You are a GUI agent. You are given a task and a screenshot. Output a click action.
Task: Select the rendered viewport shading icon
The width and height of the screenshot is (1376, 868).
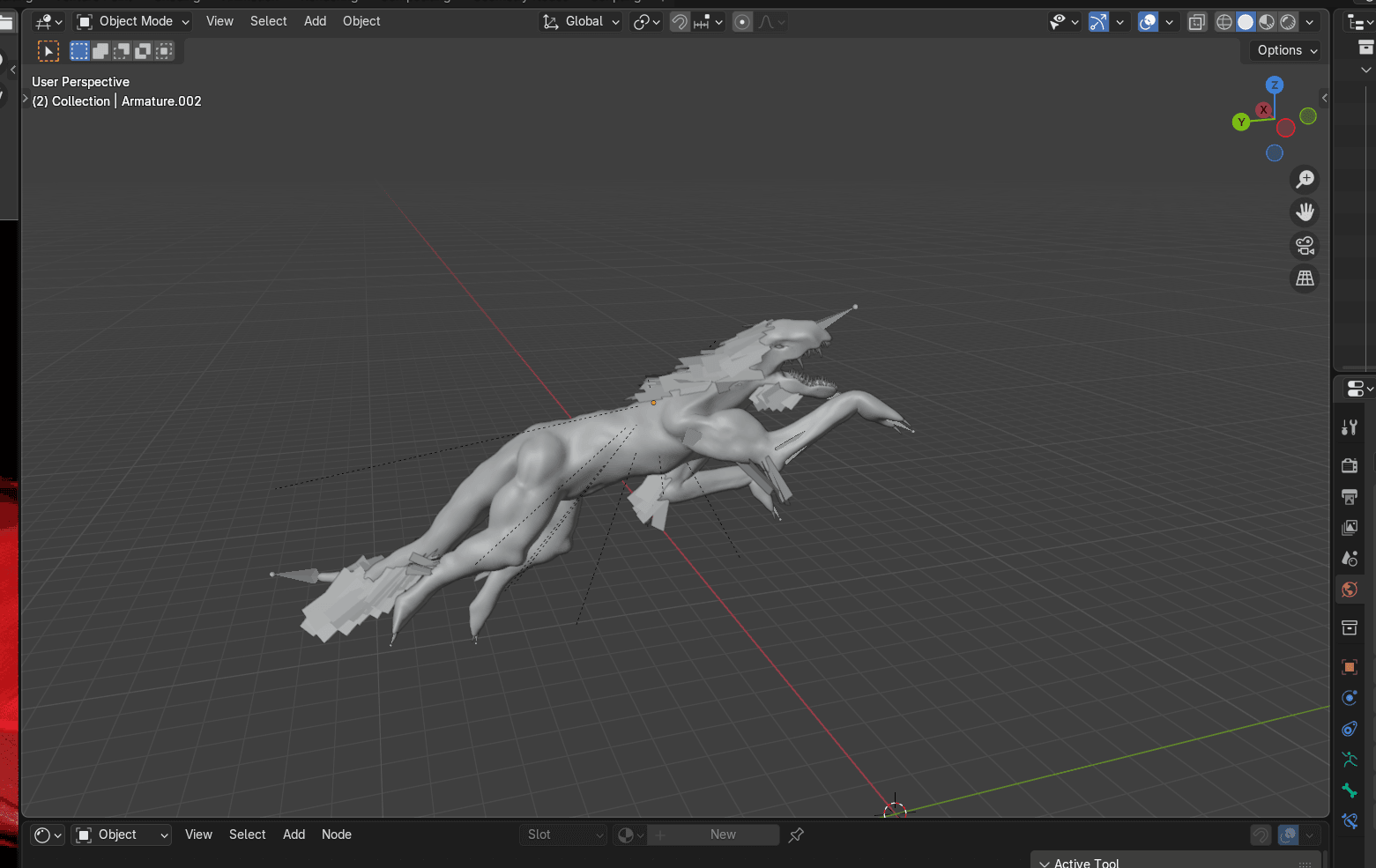coord(1288,22)
